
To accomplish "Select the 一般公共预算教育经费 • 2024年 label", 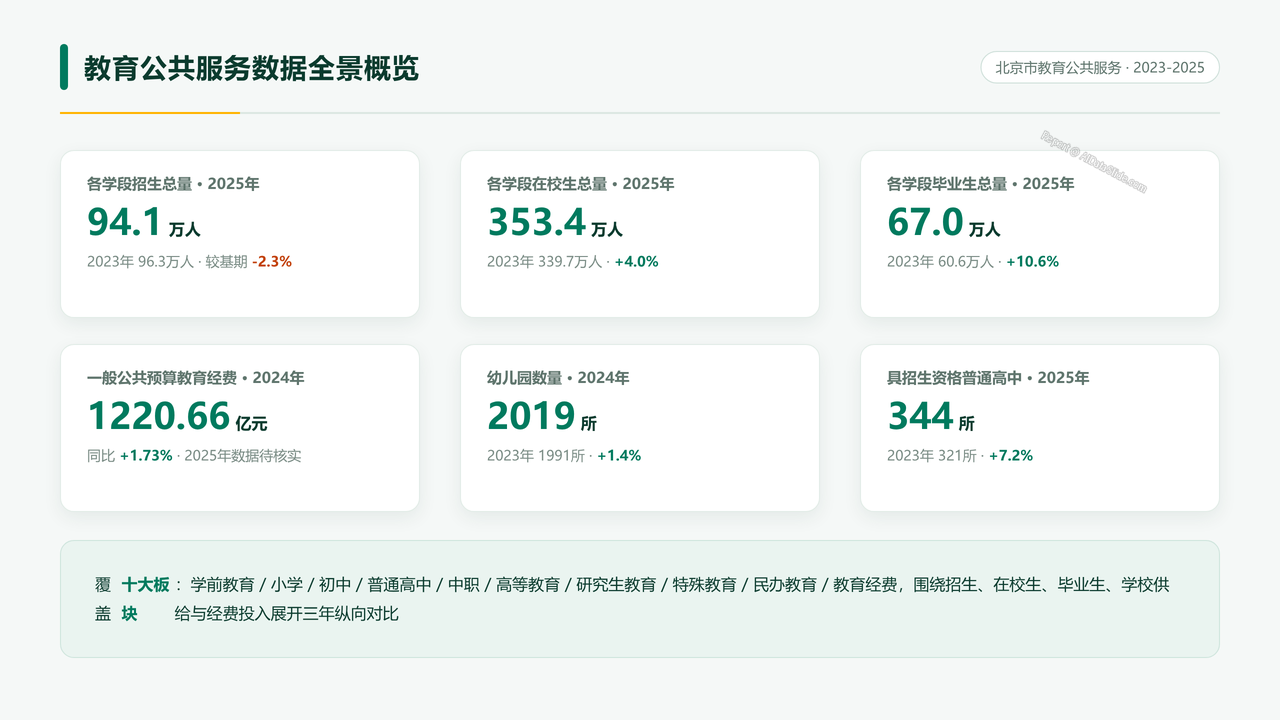I will [196, 378].
